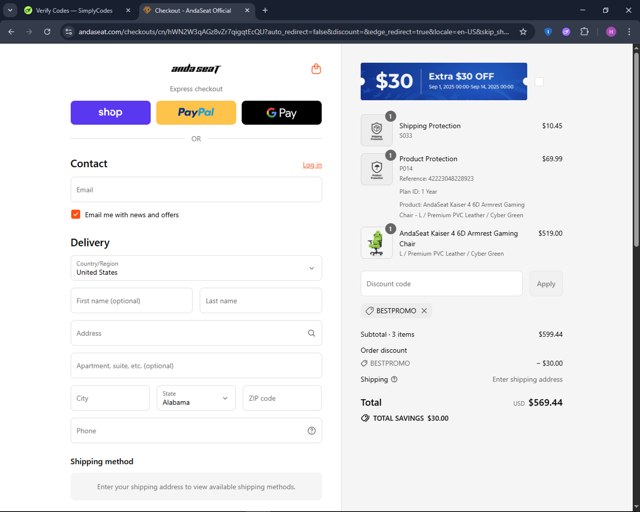Click the First name (optional) field
This screenshot has width=640, height=512.
pos(131,301)
